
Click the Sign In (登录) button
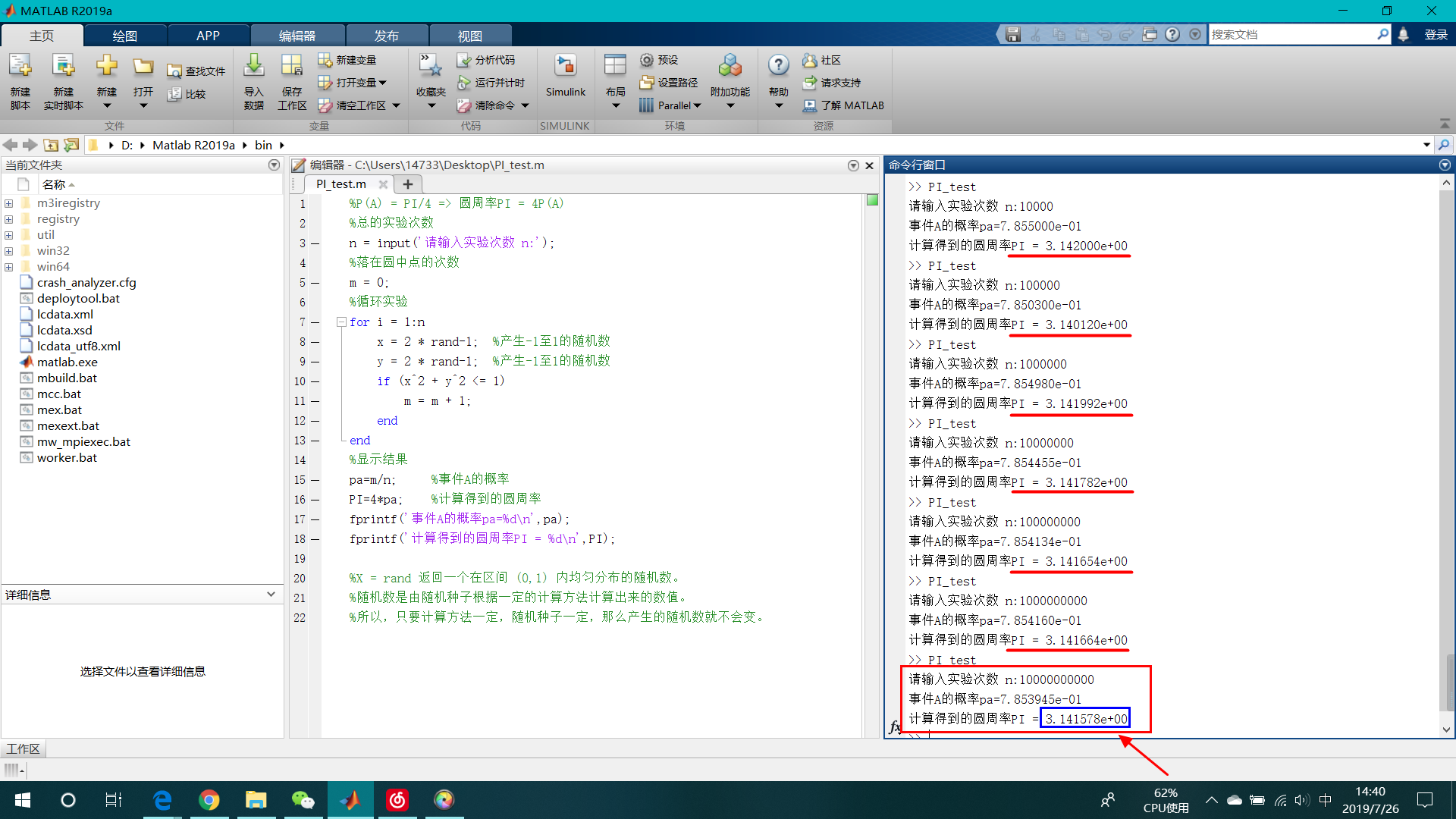pos(1436,35)
